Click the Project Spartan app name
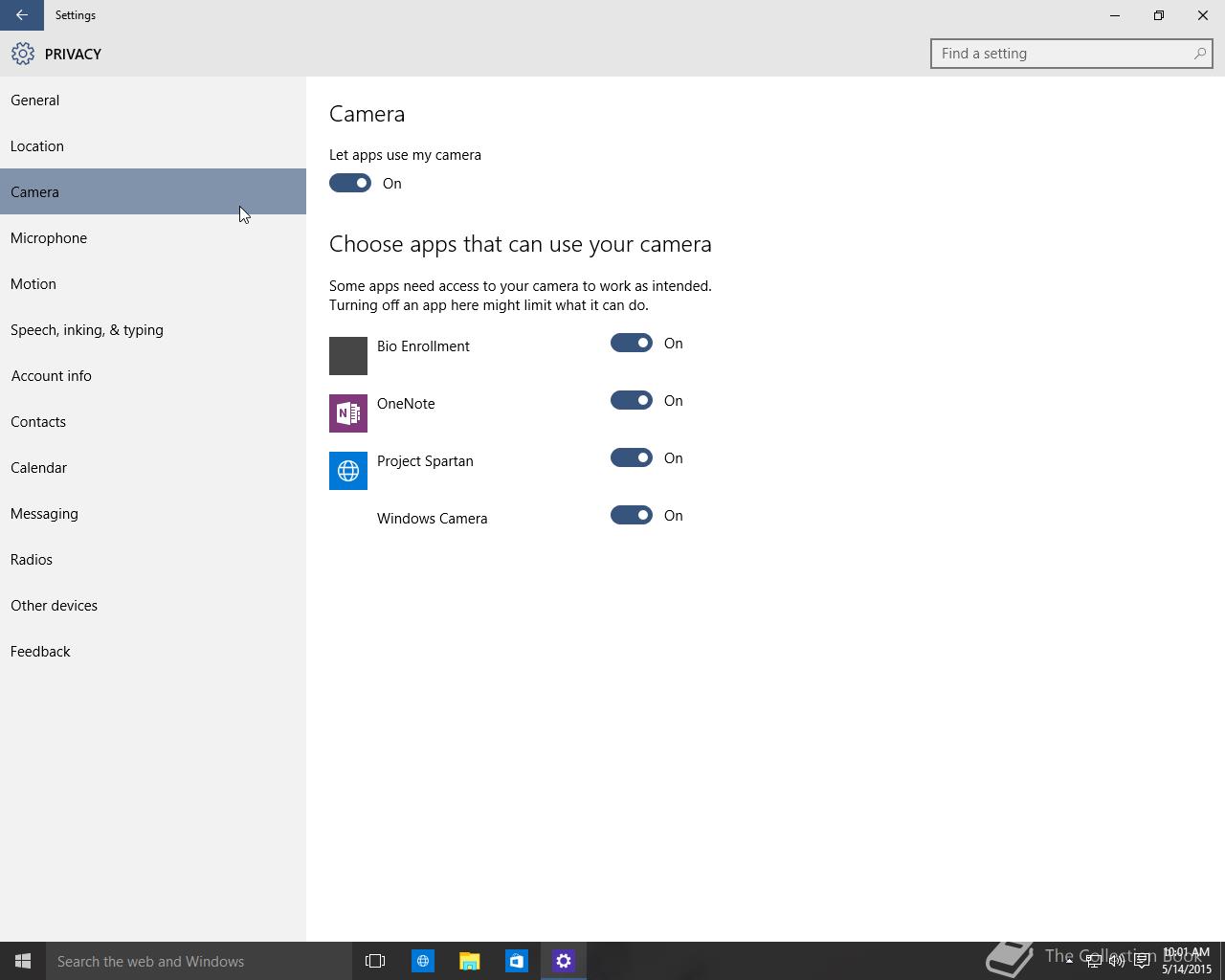Viewport: 1225px width, 980px height. tap(425, 461)
